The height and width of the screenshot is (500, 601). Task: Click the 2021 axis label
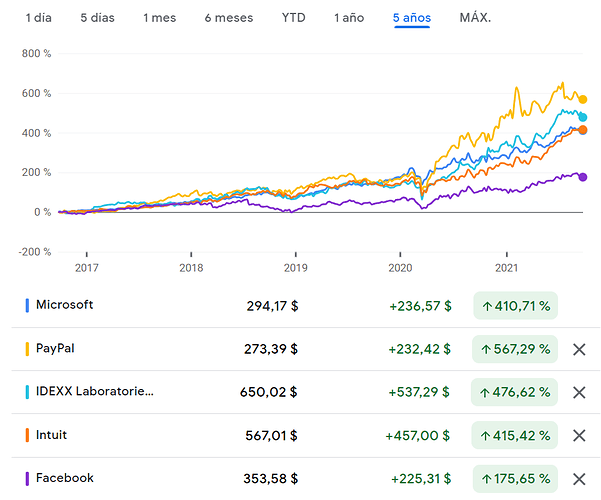coord(506,268)
